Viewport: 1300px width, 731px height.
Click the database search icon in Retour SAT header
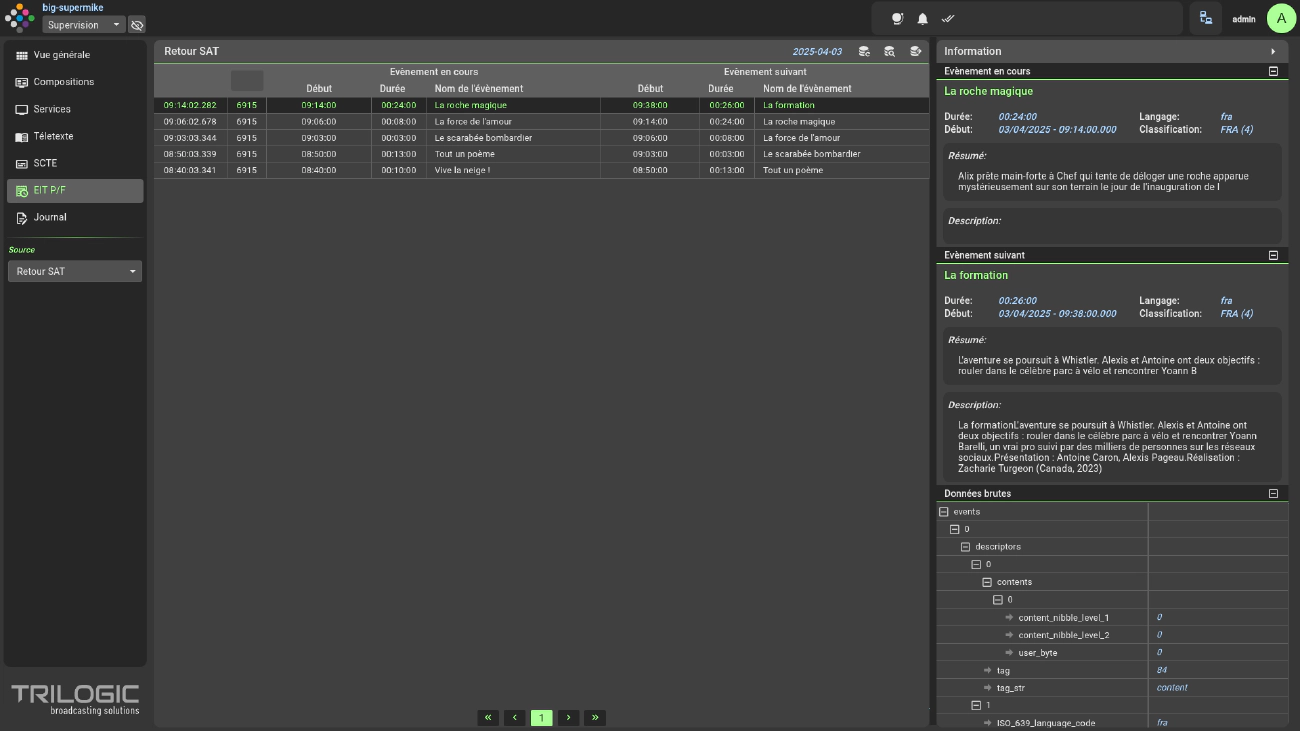coord(889,51)
